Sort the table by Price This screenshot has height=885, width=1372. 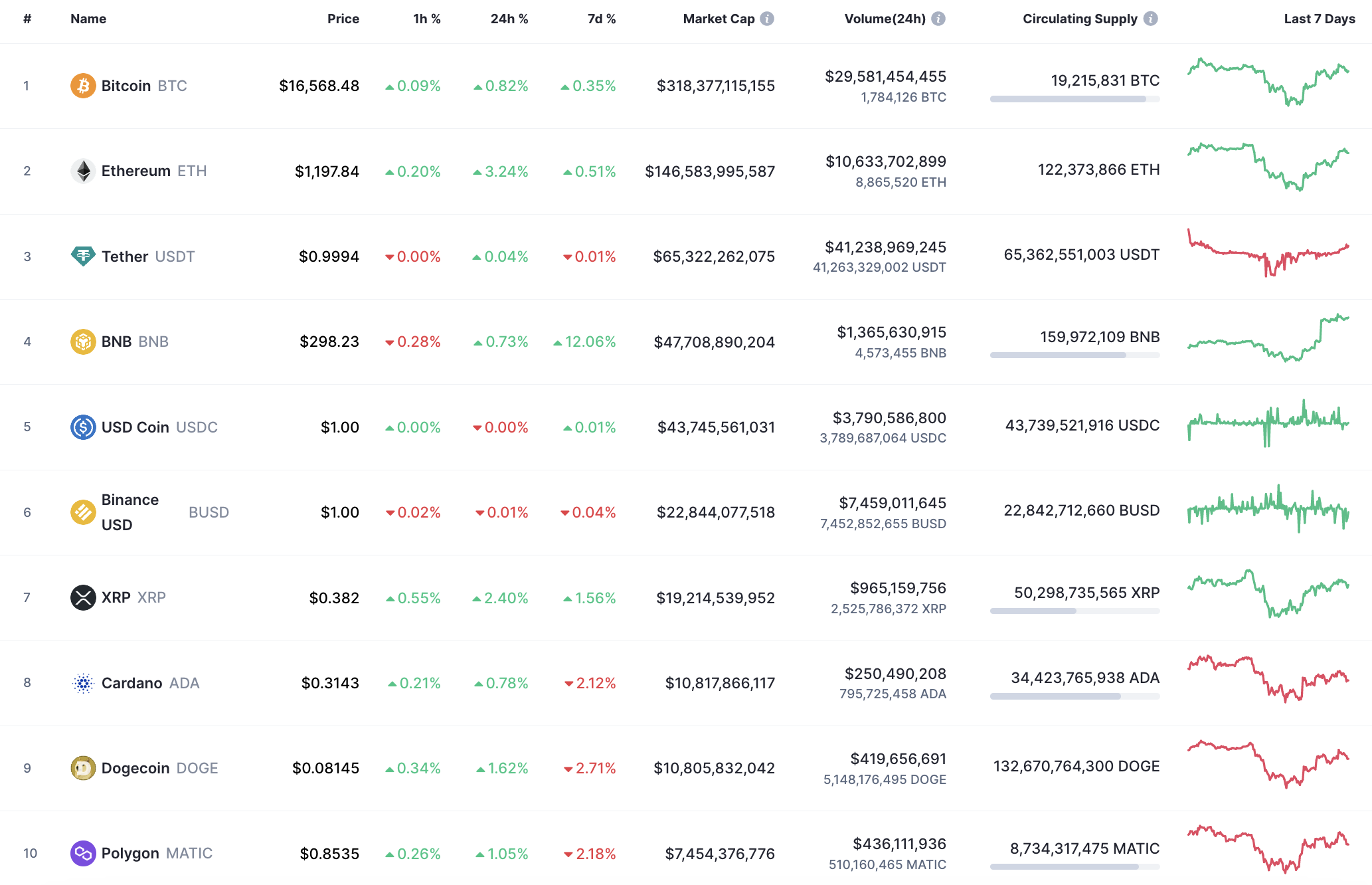[x=343, y=19]
